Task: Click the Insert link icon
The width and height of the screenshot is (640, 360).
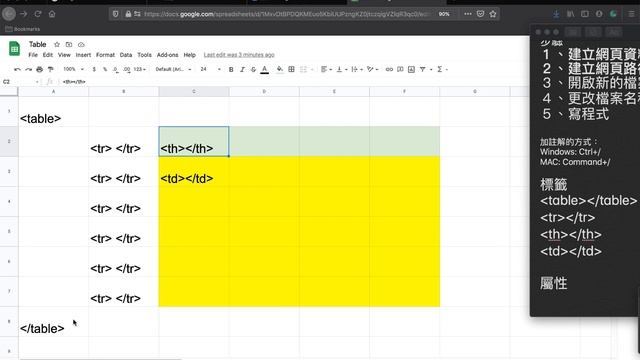Action: coord(389,69)
